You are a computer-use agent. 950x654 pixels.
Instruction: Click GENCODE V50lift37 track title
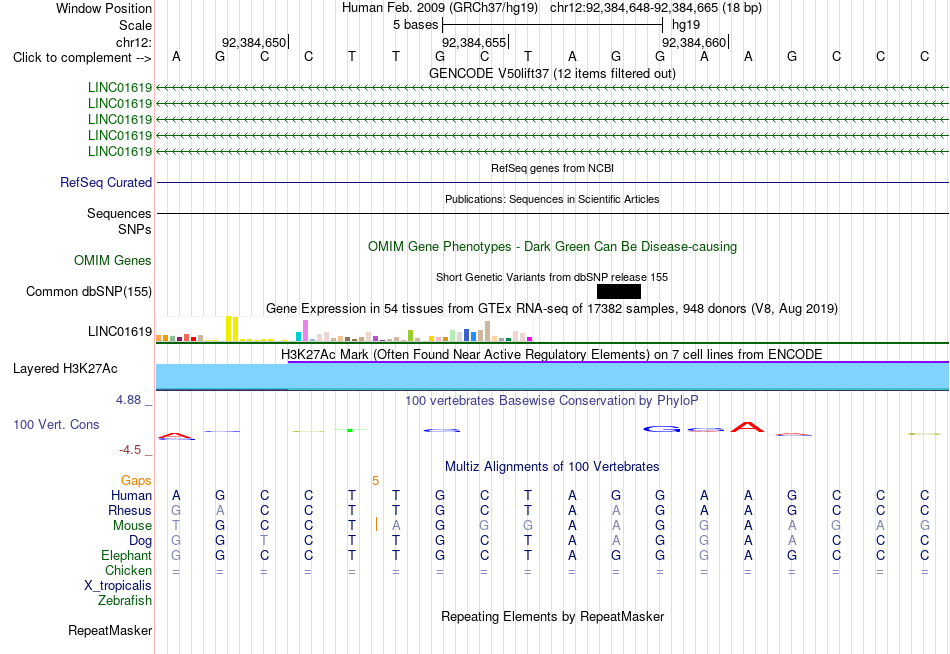point(552,73)
